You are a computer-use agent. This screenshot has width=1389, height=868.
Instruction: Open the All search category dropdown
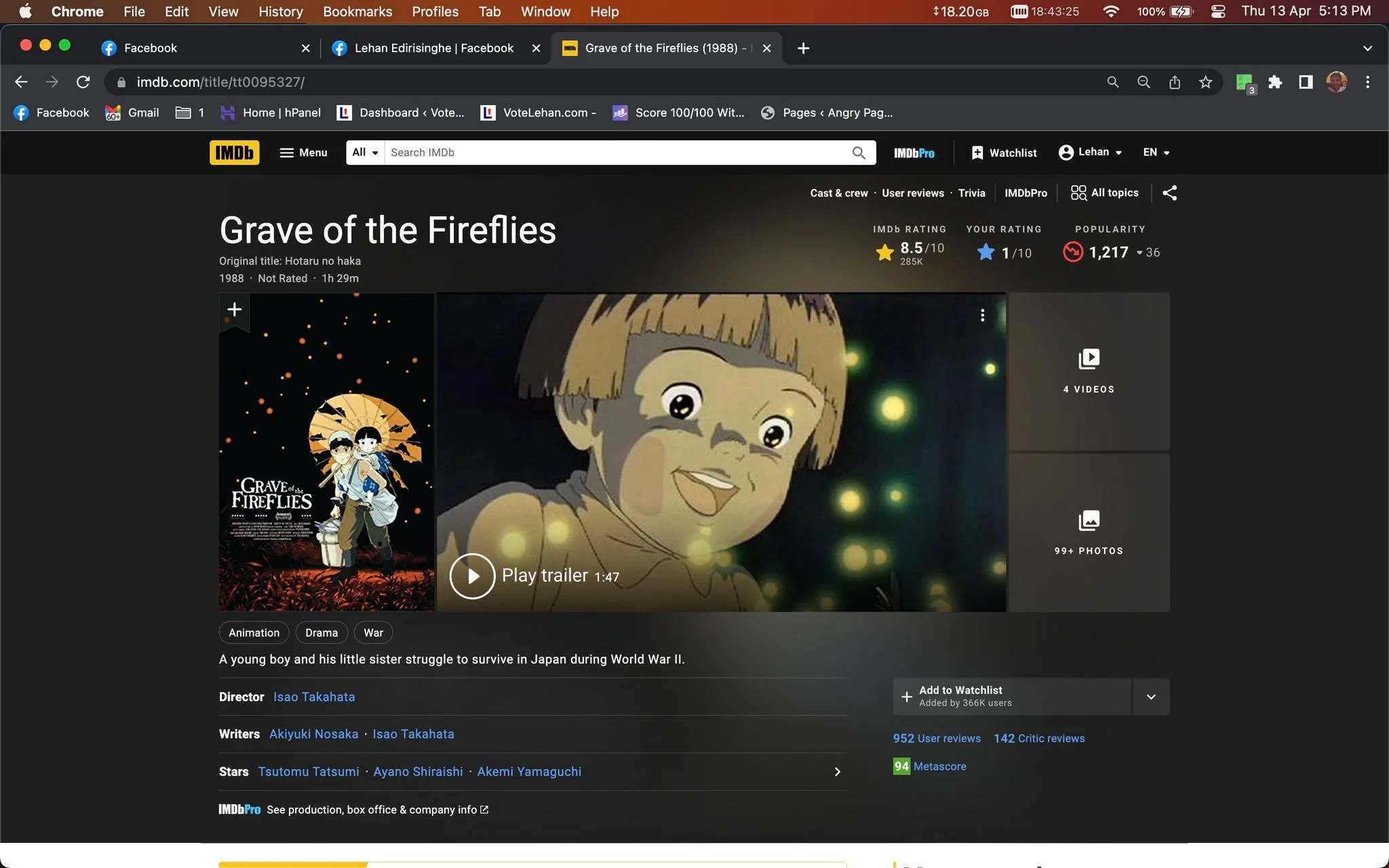pos(365,153)
